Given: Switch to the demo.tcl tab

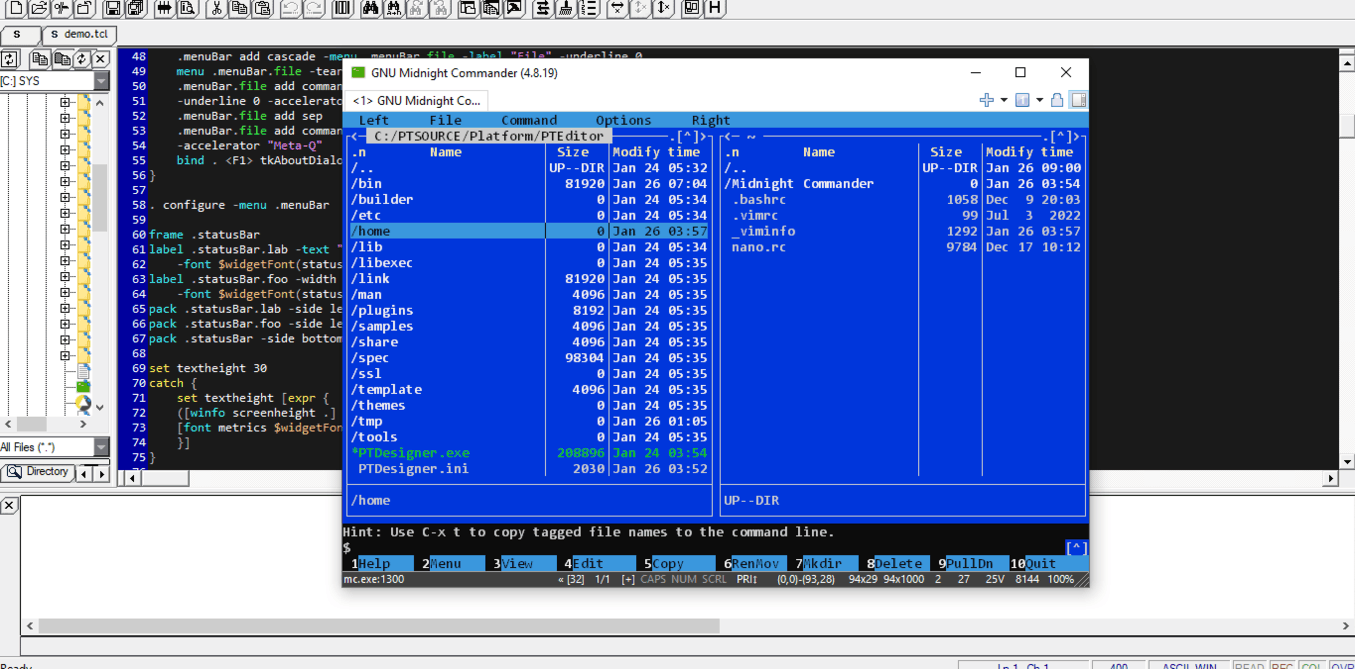Looking at the screenshot, I should tap(79, 34).
